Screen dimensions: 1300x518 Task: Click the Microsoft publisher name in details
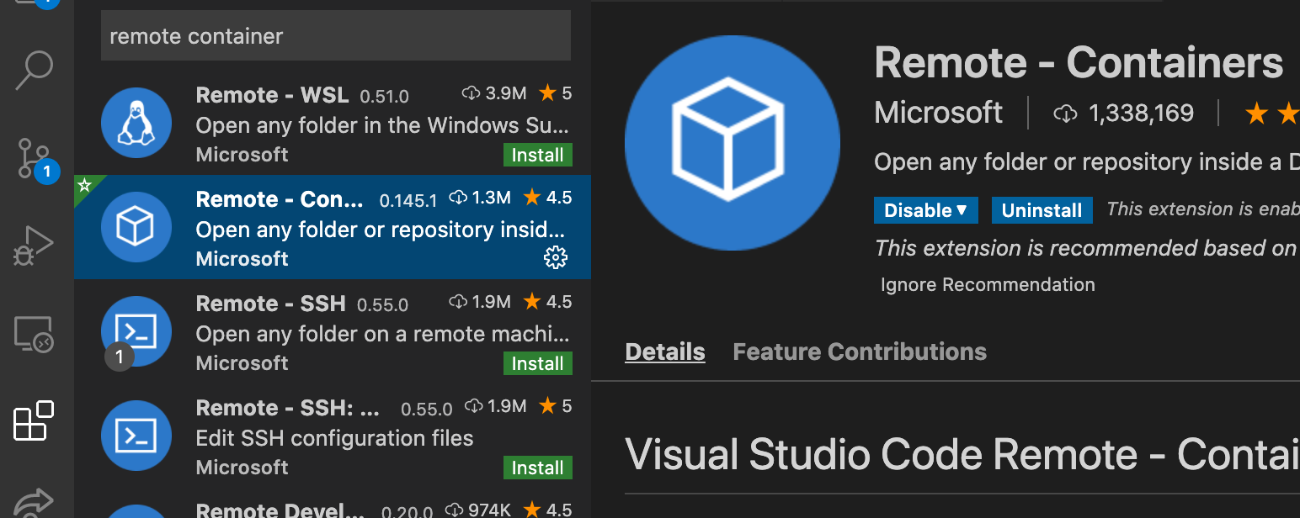pos(938,113)
